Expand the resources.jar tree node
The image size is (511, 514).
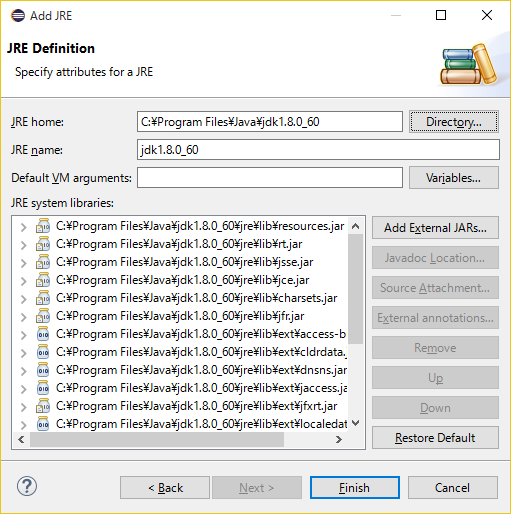(23, 227)
